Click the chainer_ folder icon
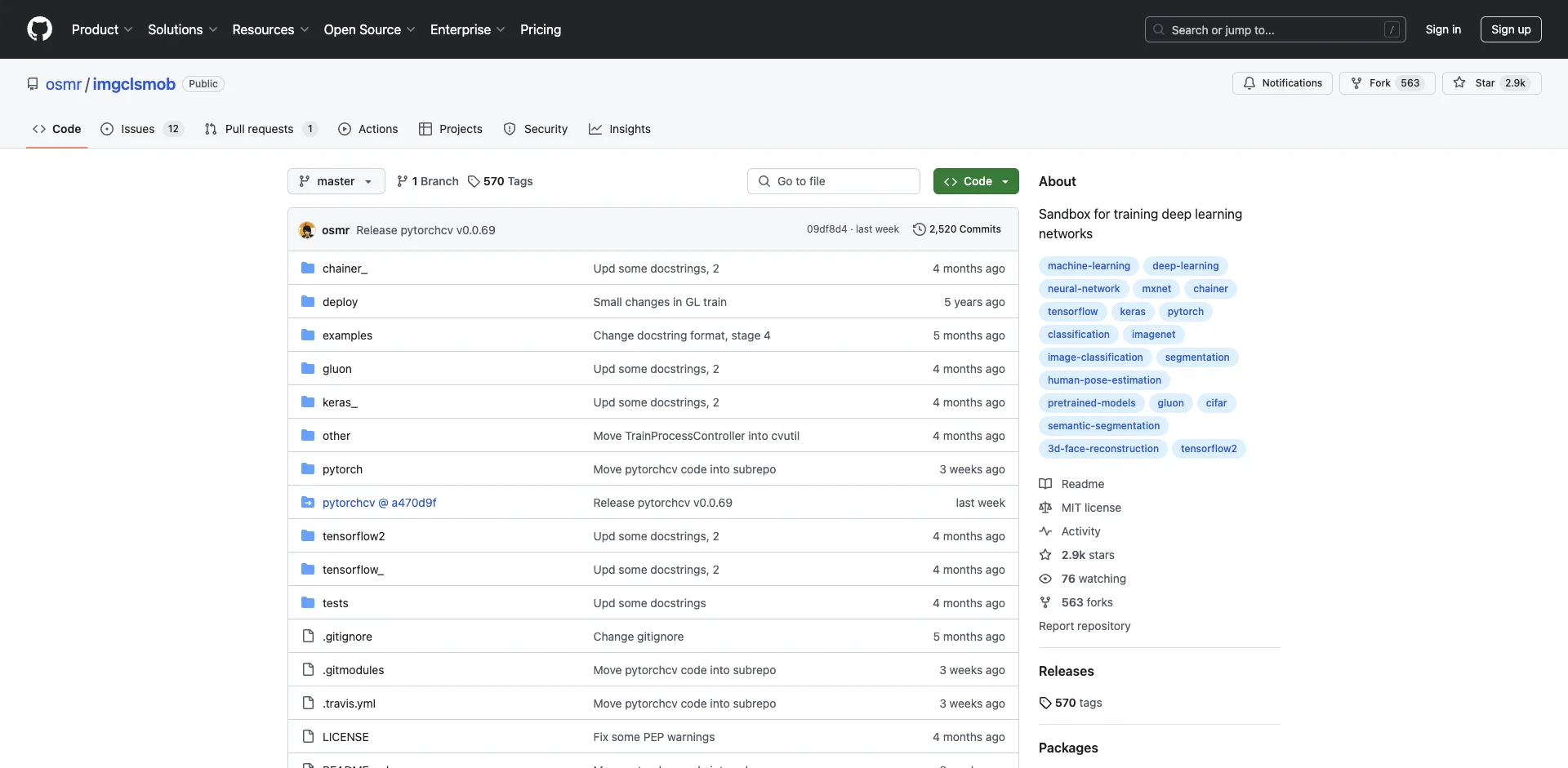 [308, 268]
